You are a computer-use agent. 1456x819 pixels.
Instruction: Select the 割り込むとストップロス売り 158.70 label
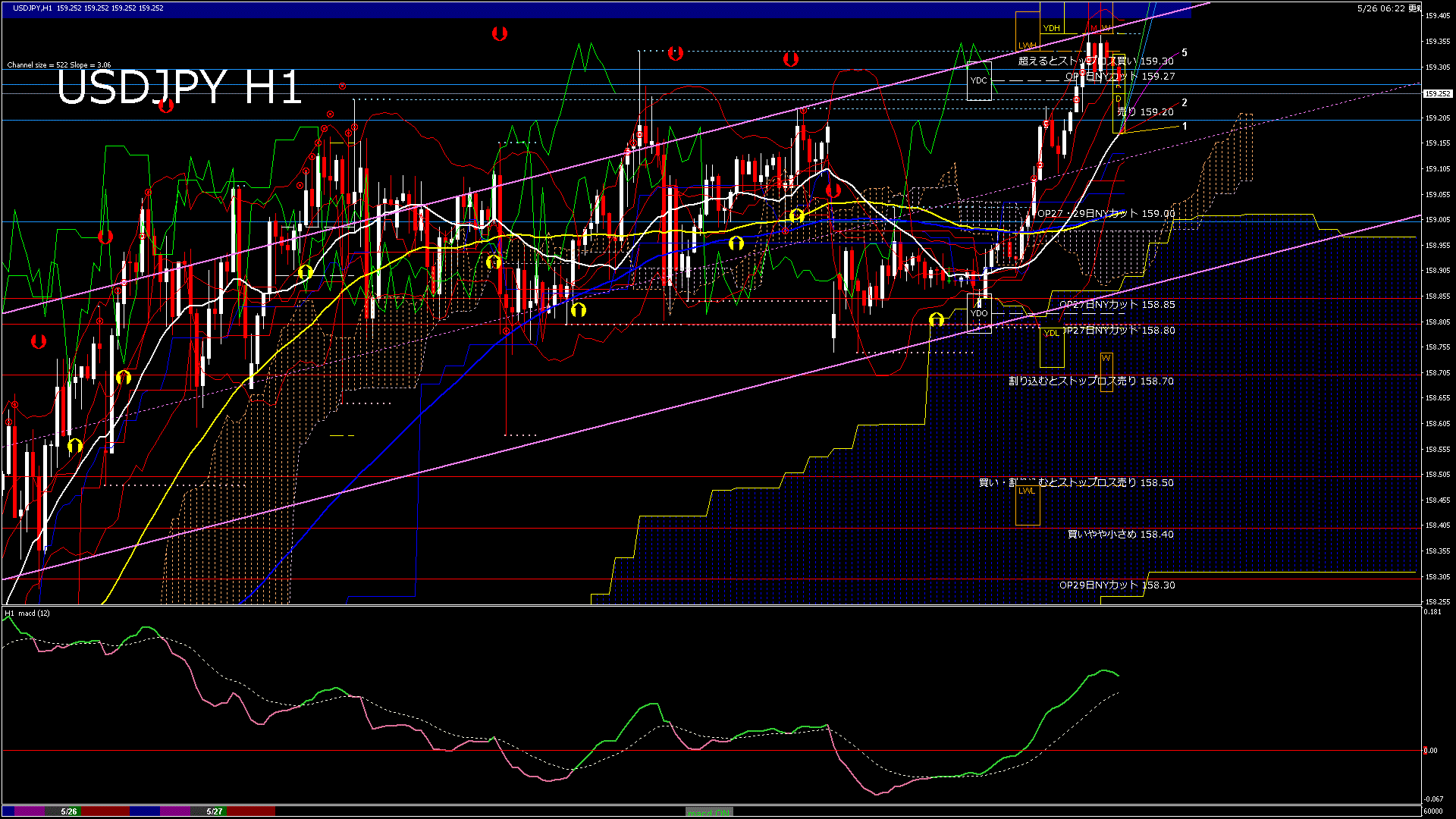click(x=1091, y=381)
